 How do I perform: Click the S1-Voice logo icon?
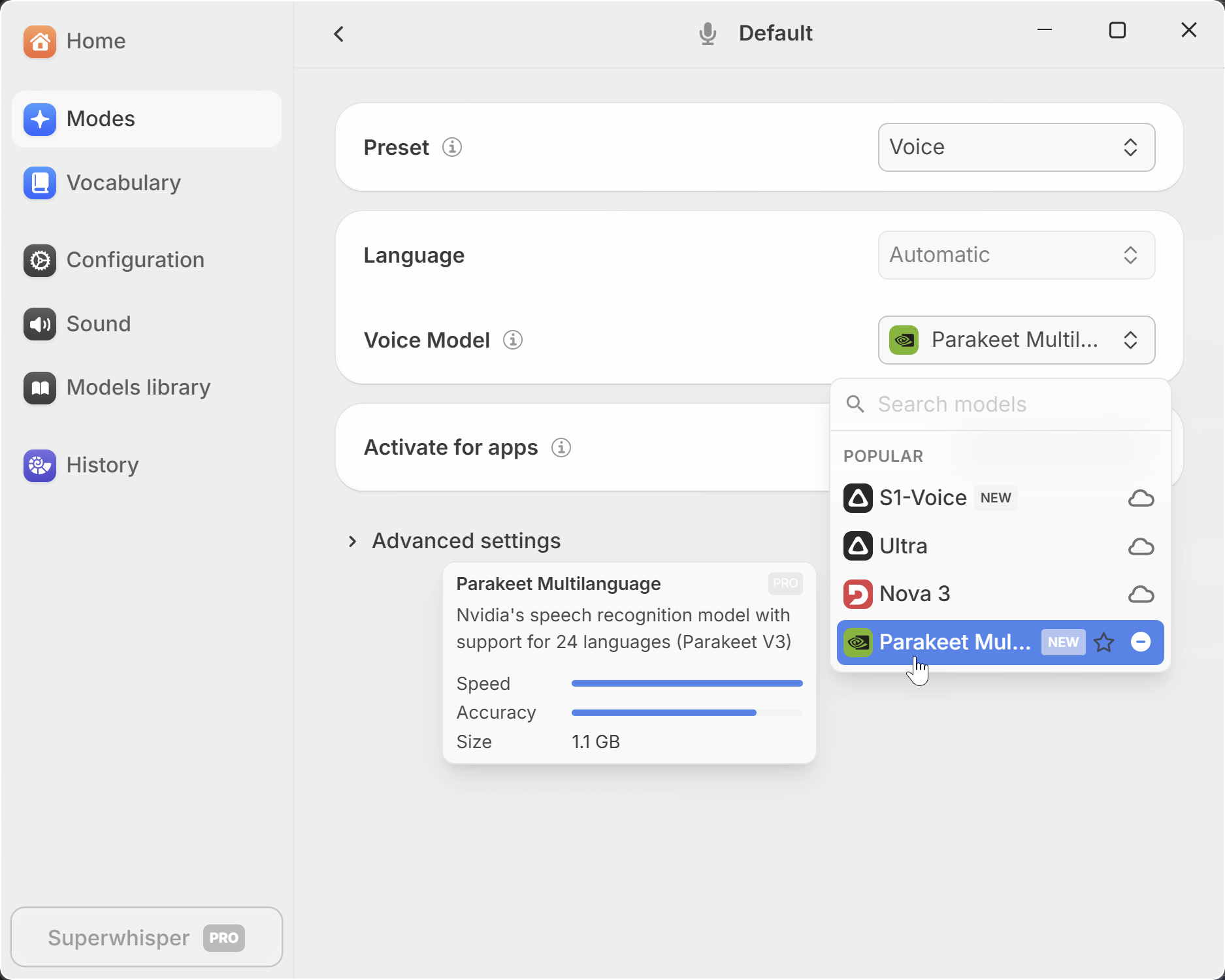tap(858, 498)
